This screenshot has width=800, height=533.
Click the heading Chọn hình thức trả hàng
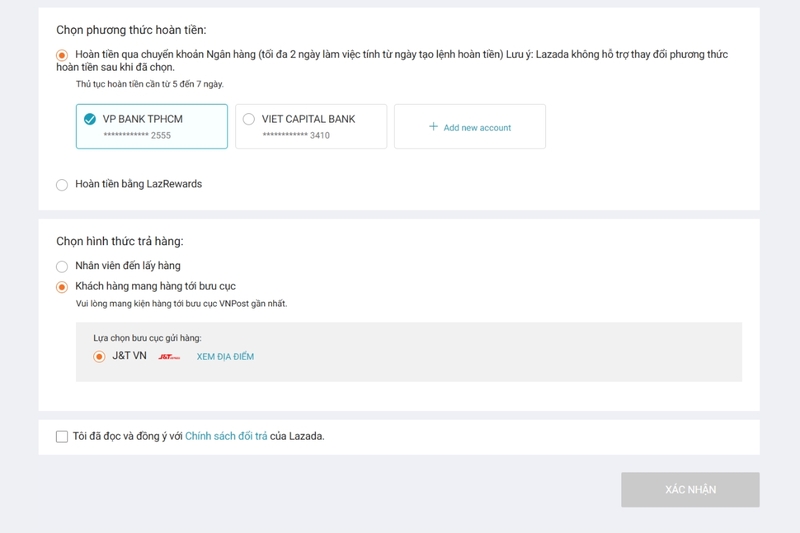point(120,241)
